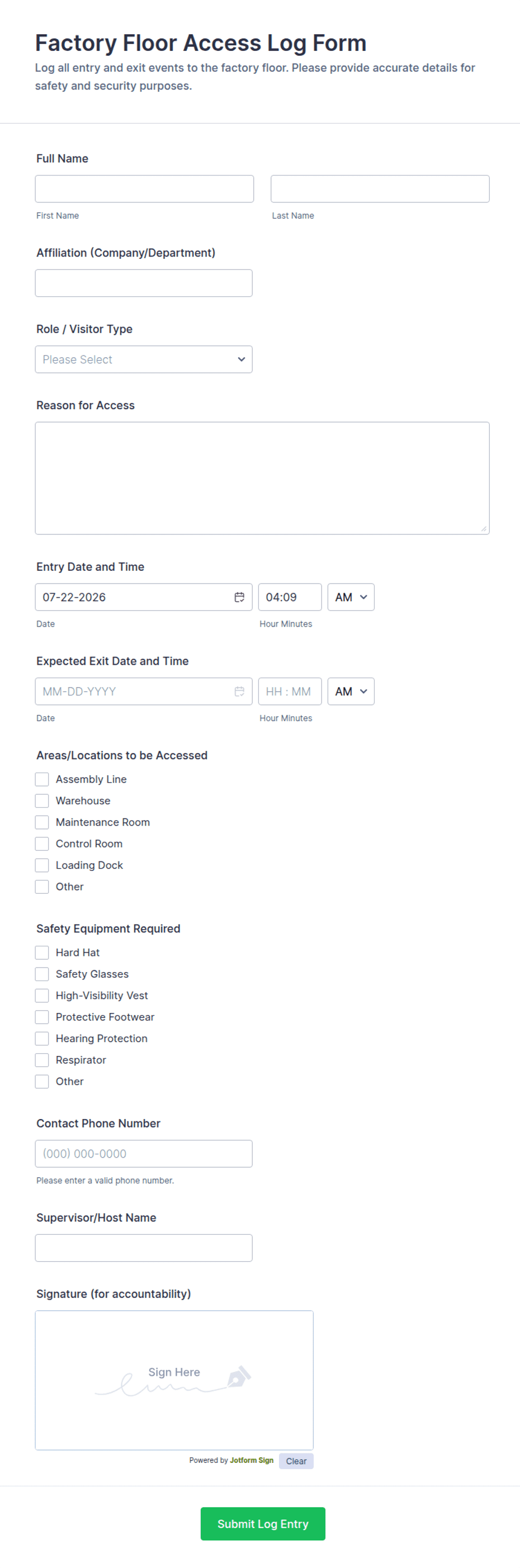Open the expected exit AM/PM dropdown
Image resolution: width=520 pixels, height=1568 pixels.
(351, 691)
